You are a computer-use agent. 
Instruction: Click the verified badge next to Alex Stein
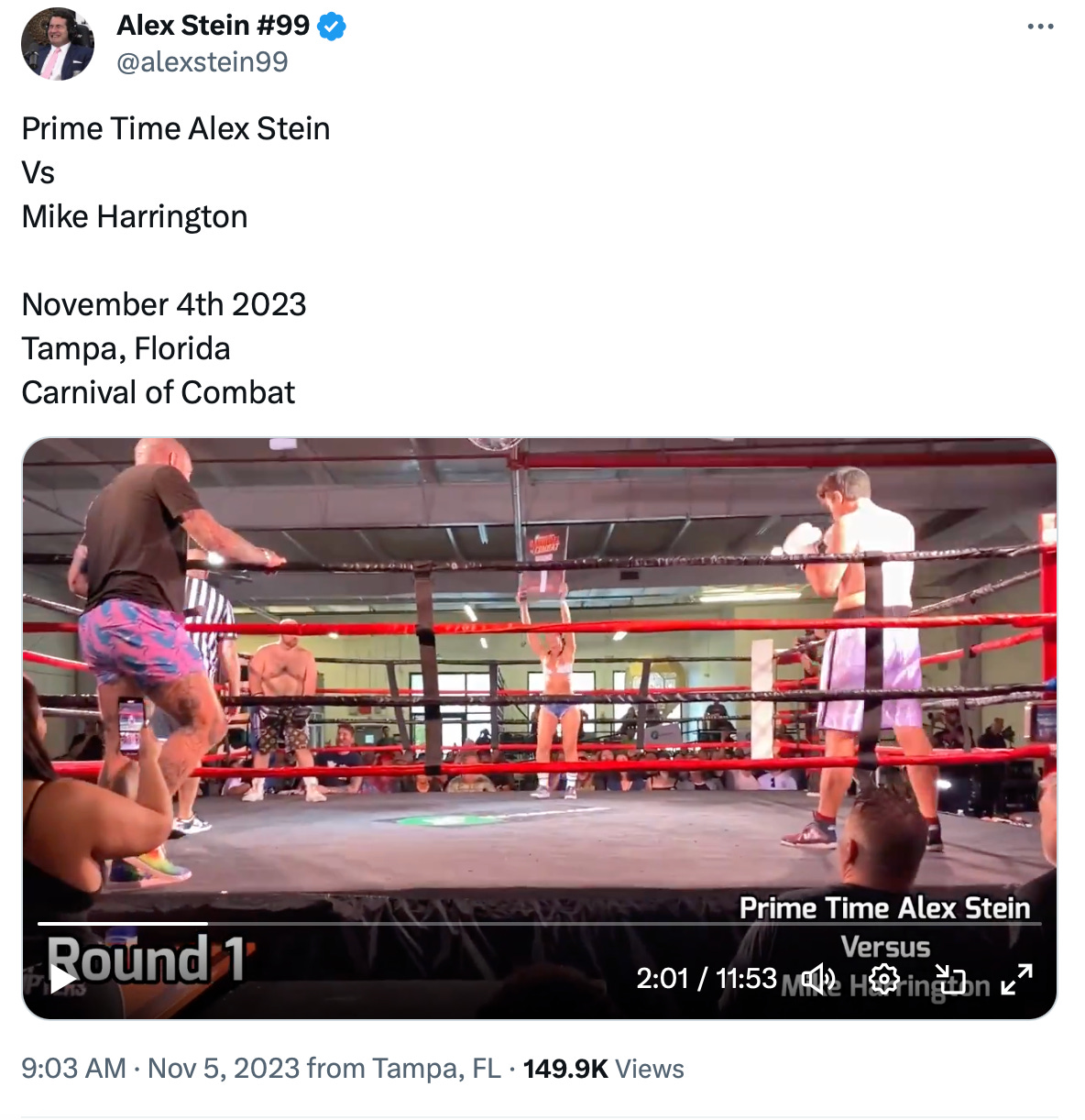tap(328, 26)
